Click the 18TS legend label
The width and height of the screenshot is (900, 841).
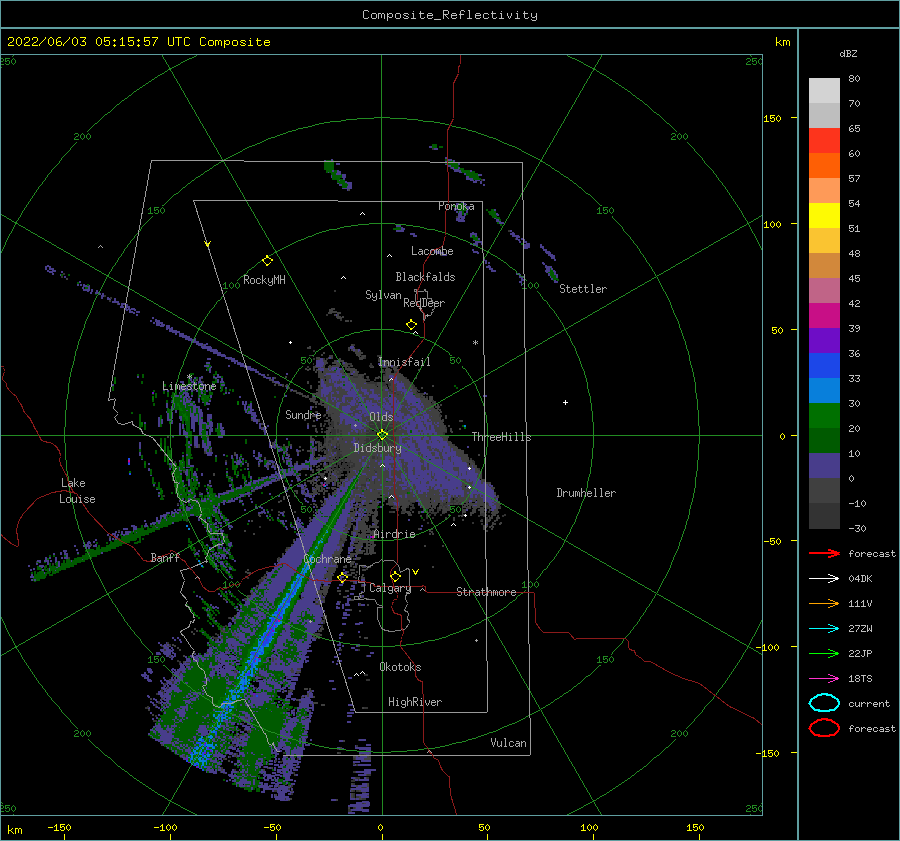click(860, 679)
